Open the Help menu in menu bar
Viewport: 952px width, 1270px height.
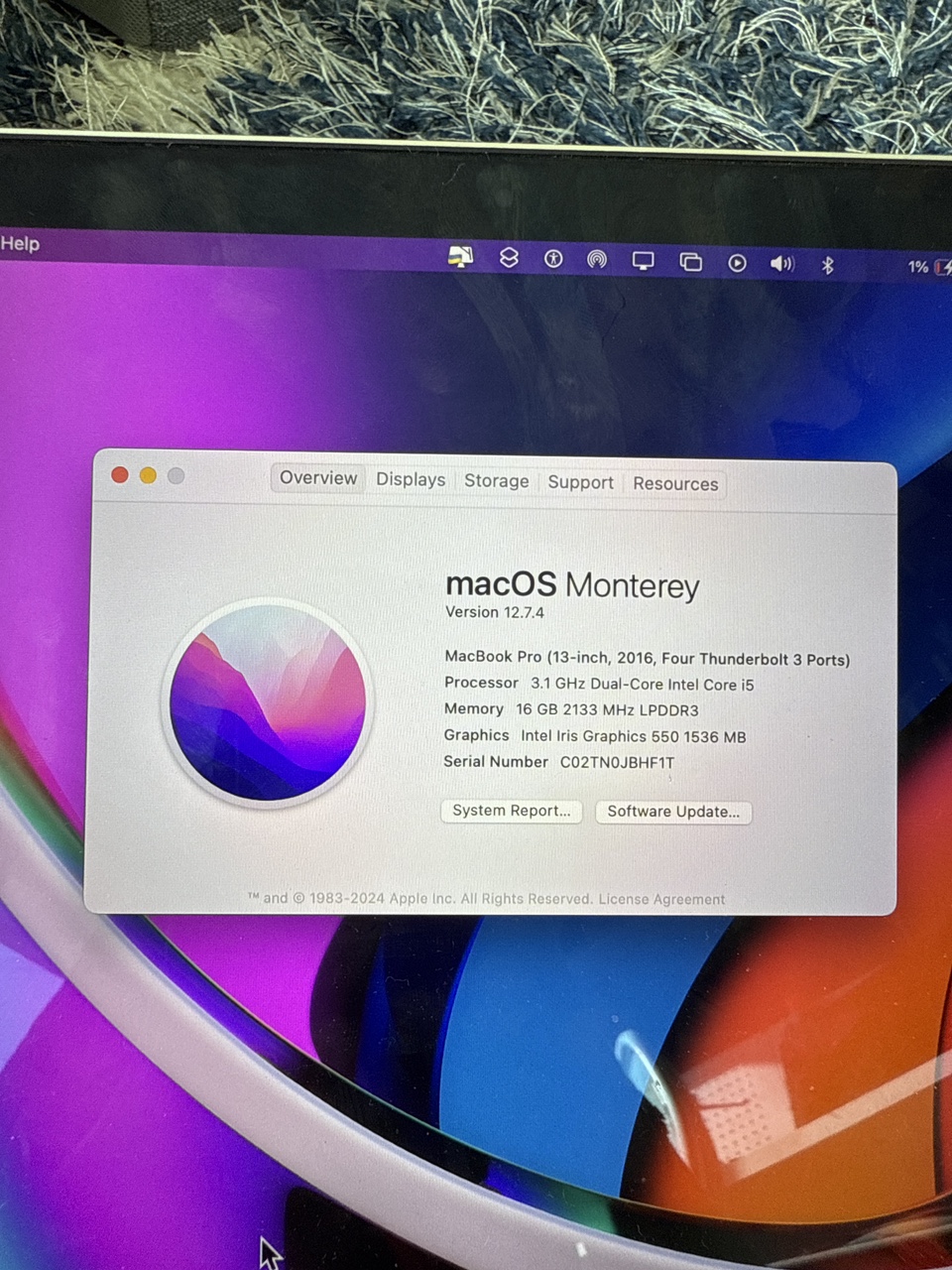click(20, 244)
